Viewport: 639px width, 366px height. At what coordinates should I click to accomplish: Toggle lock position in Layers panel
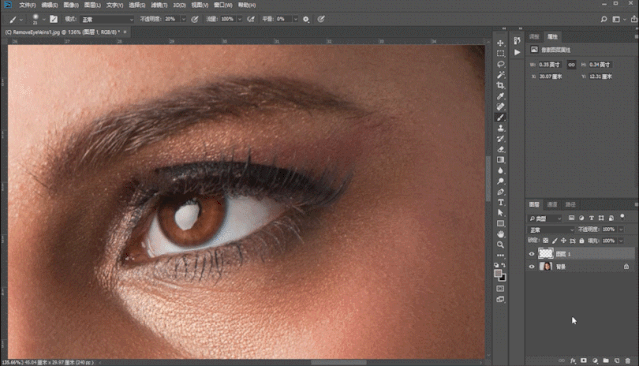click(x=564, y=241)
